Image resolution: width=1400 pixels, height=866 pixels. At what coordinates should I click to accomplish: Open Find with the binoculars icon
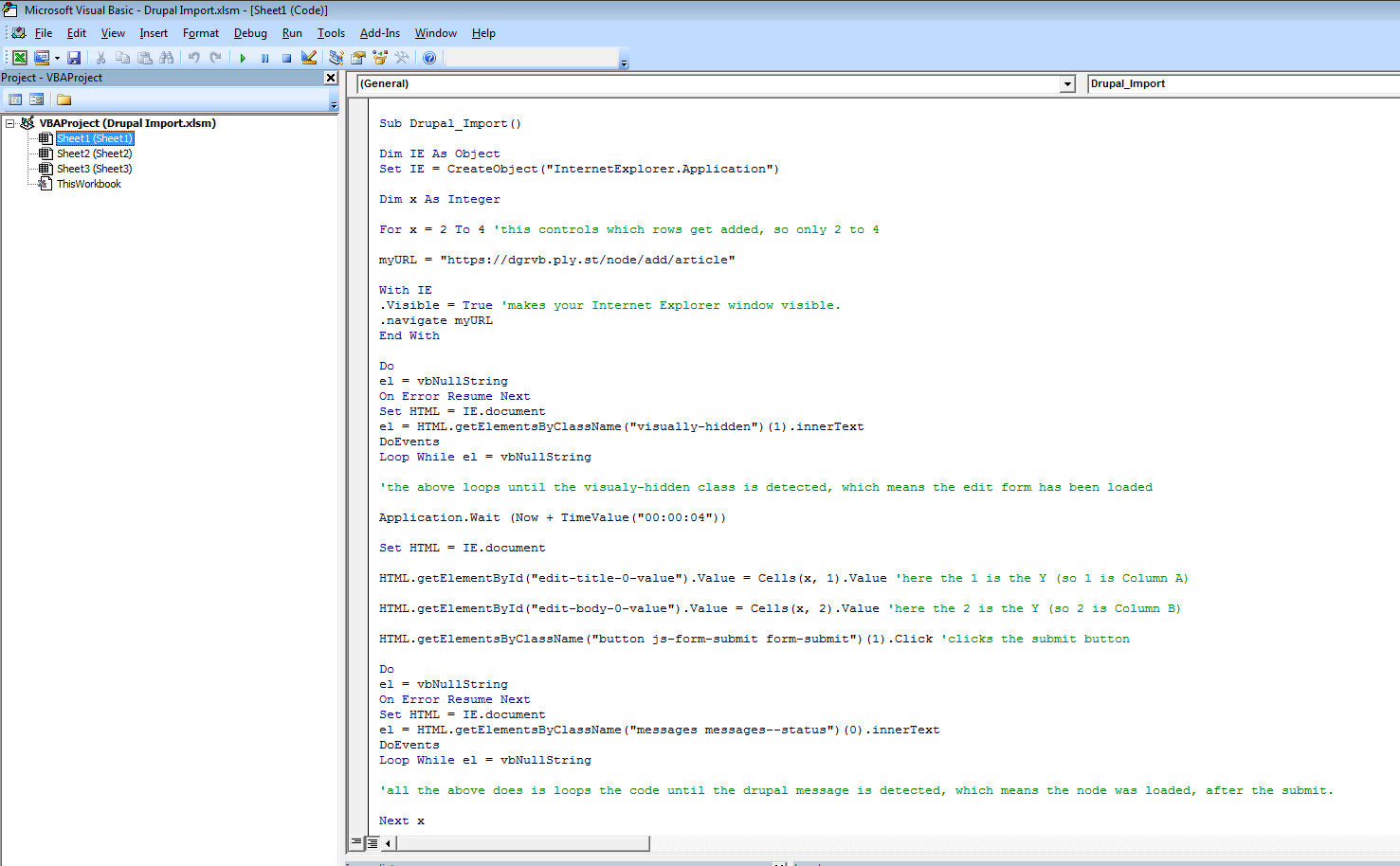click(167, 58)
